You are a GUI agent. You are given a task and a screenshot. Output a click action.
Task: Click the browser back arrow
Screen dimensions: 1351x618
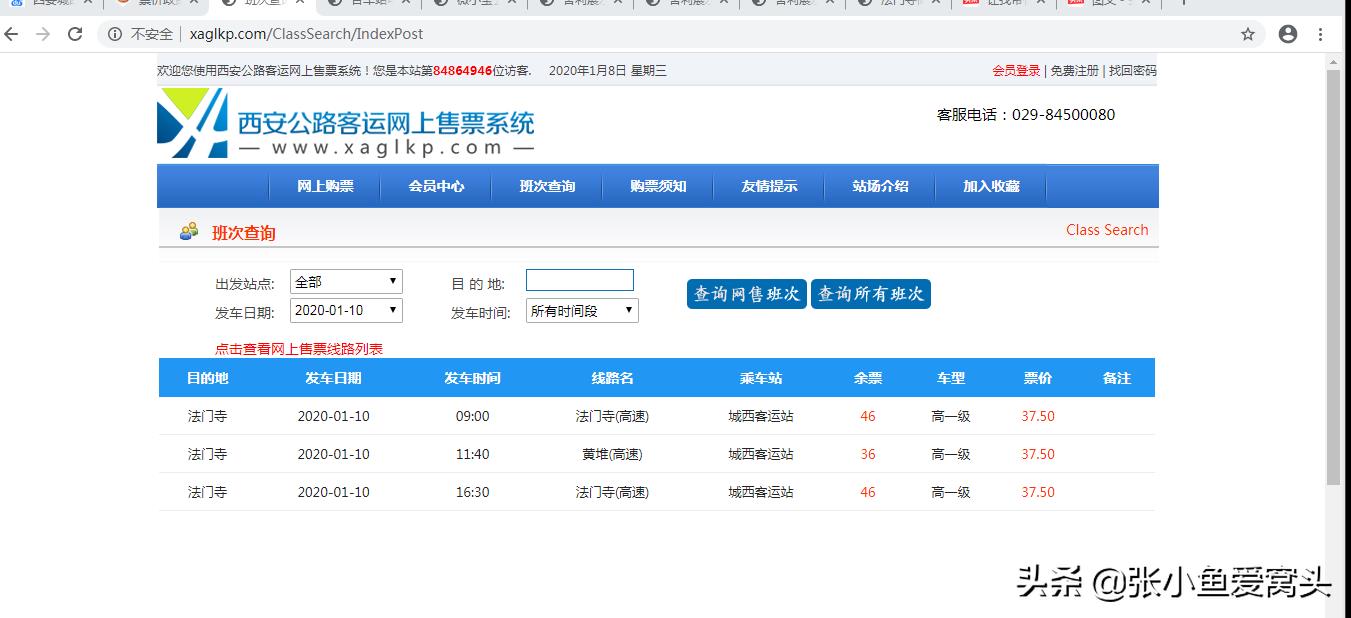[12, 34]
